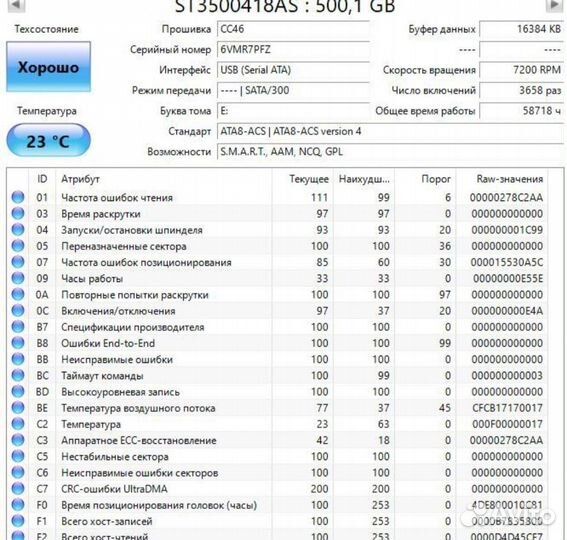Click the status icon for Таймаут команды
The height and width of the screenshot is (540, 567).
[18, 375]
